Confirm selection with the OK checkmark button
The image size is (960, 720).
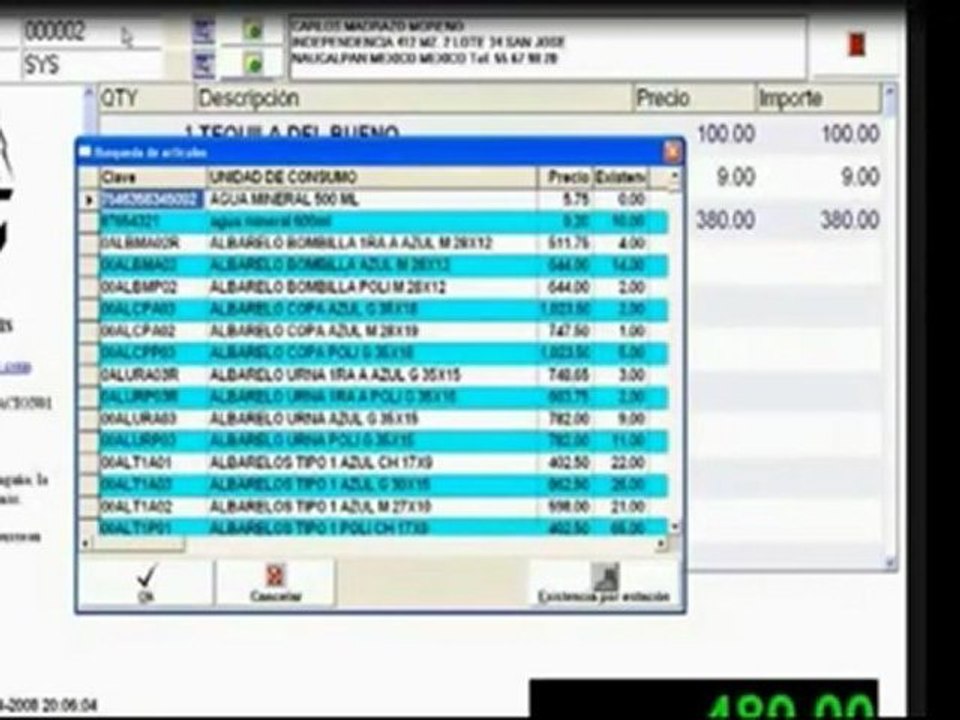(146, 583)
